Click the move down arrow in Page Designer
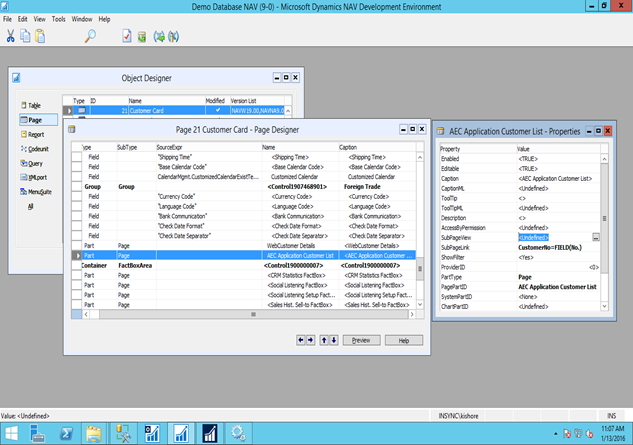The height and width of the screenshot is (445, 633). coord(334,340)
